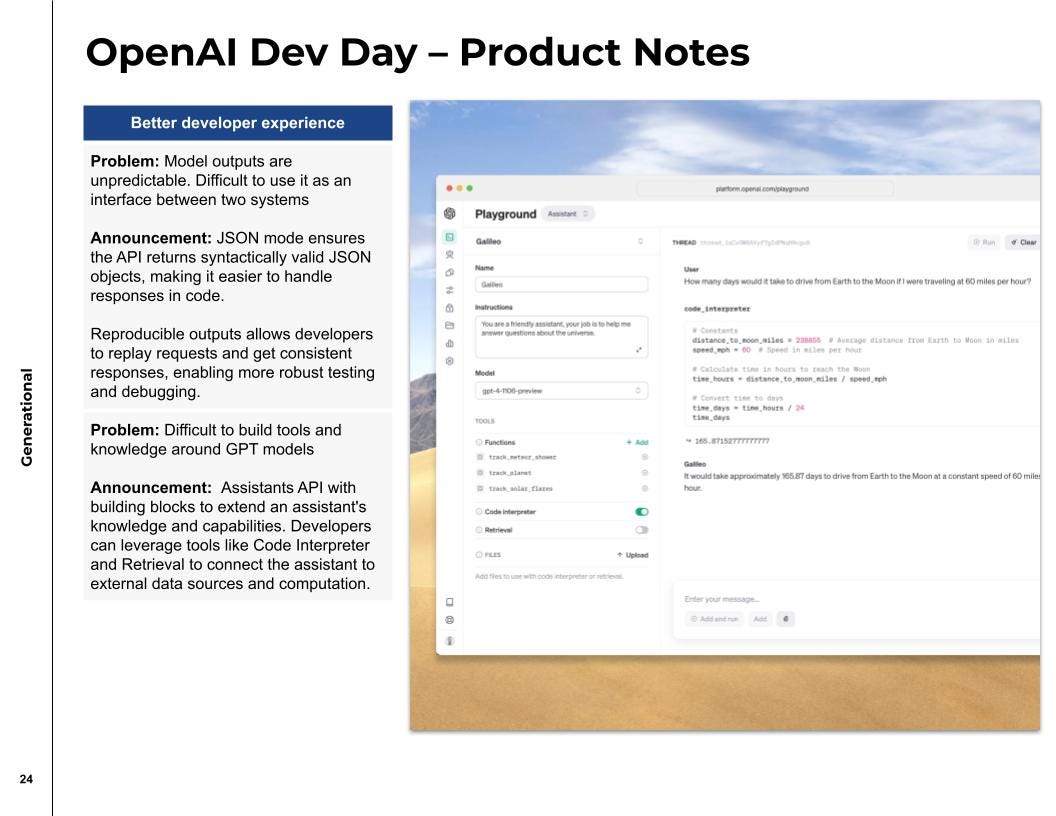
Task: Select the track_solar_flares function row
Action: click(x=562, y=488)
